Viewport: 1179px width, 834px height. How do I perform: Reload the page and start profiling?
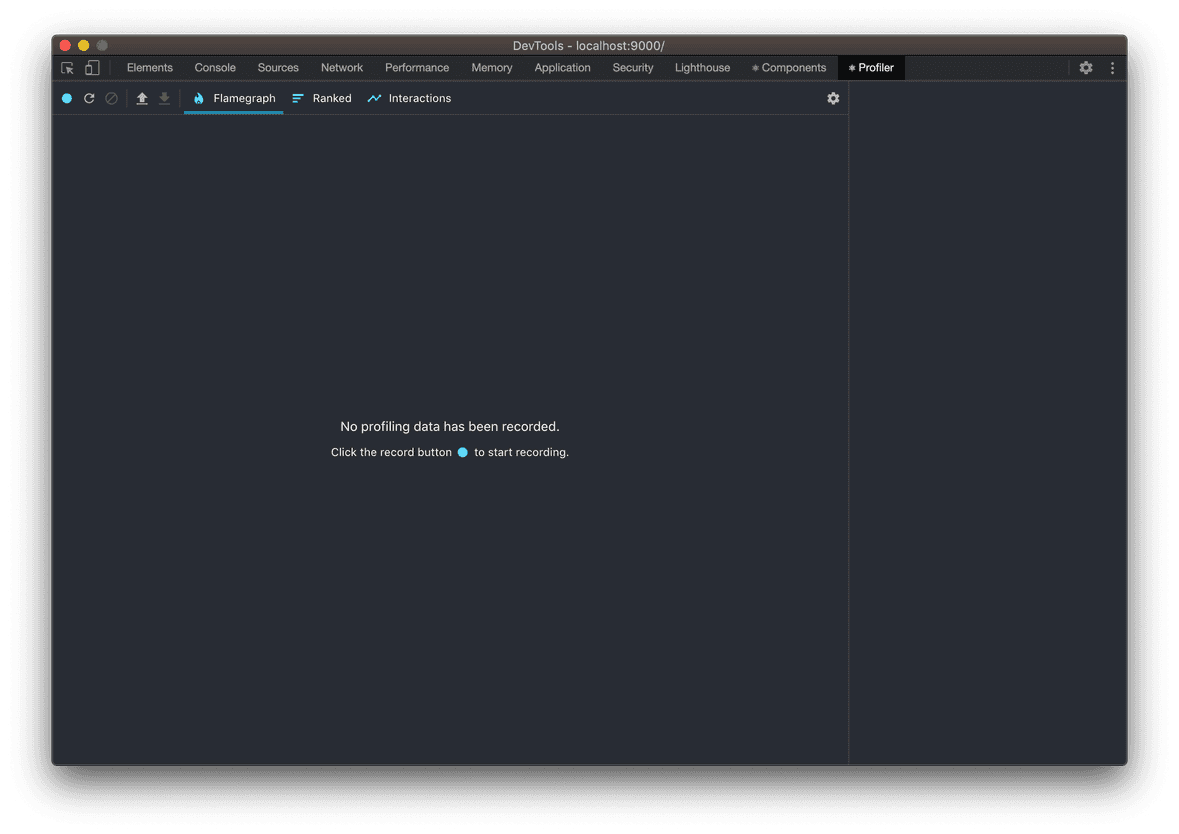click(x=89, y=98)
